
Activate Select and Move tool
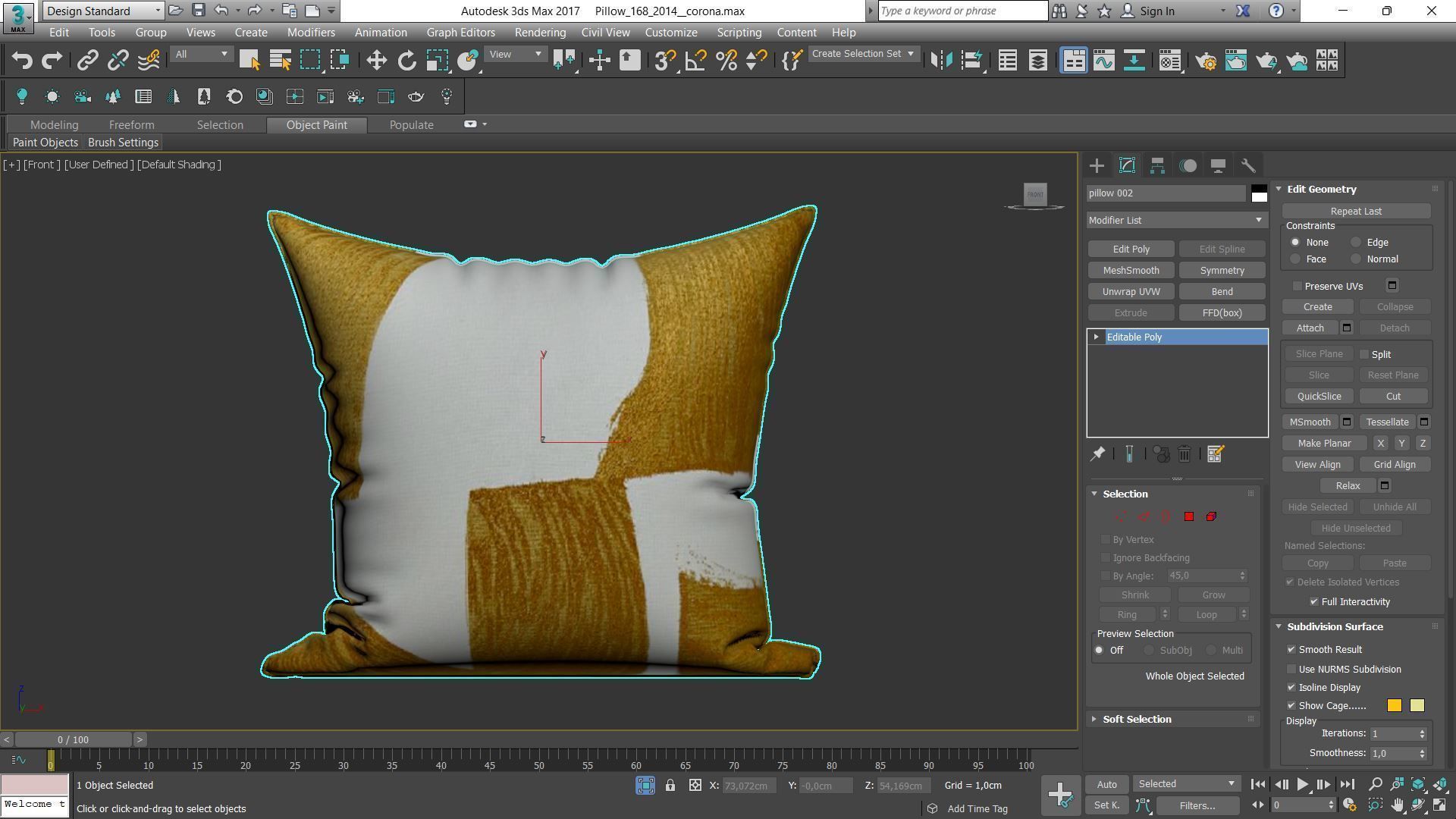tap(376, 61)
